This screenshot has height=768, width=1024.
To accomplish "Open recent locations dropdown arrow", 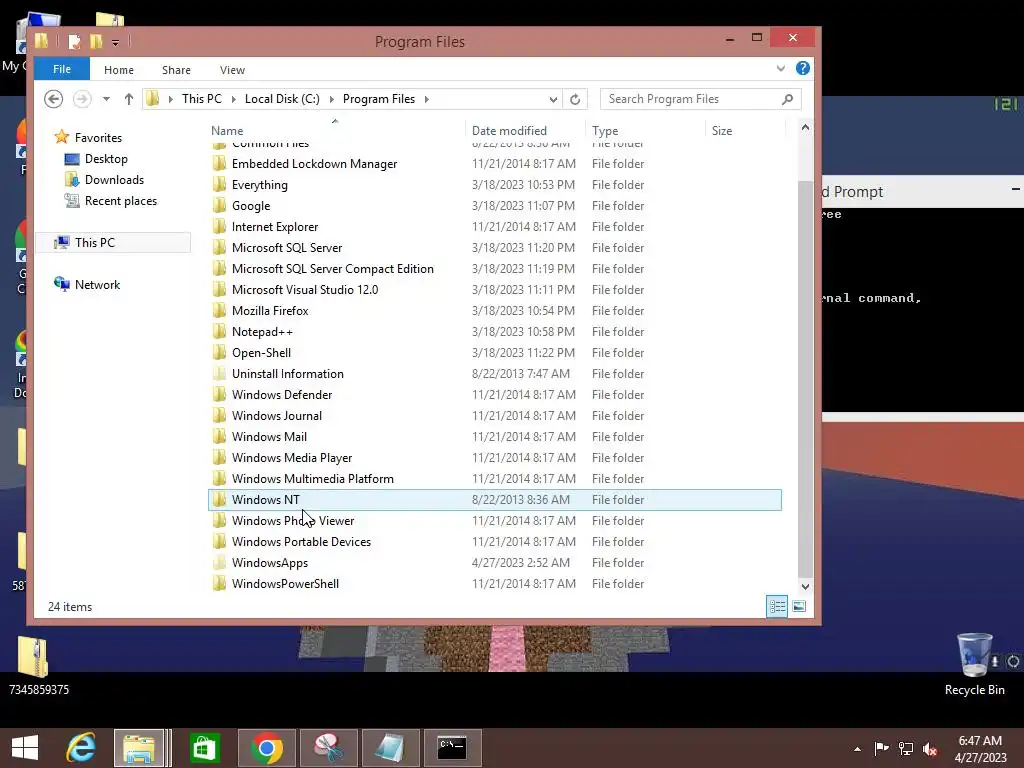I will tap(106, 99).
